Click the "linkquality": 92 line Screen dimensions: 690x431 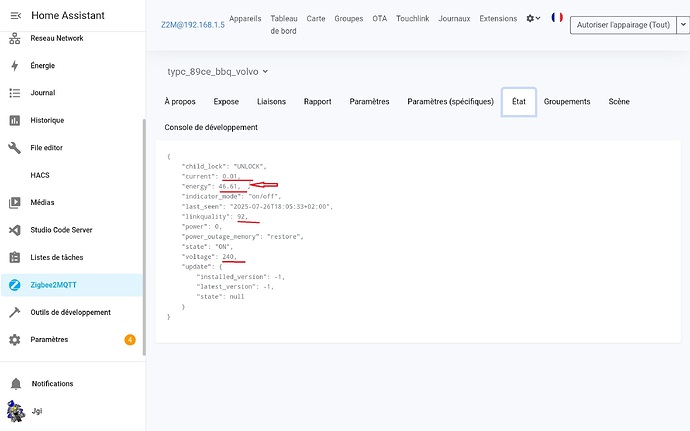(x=215, y=217)
